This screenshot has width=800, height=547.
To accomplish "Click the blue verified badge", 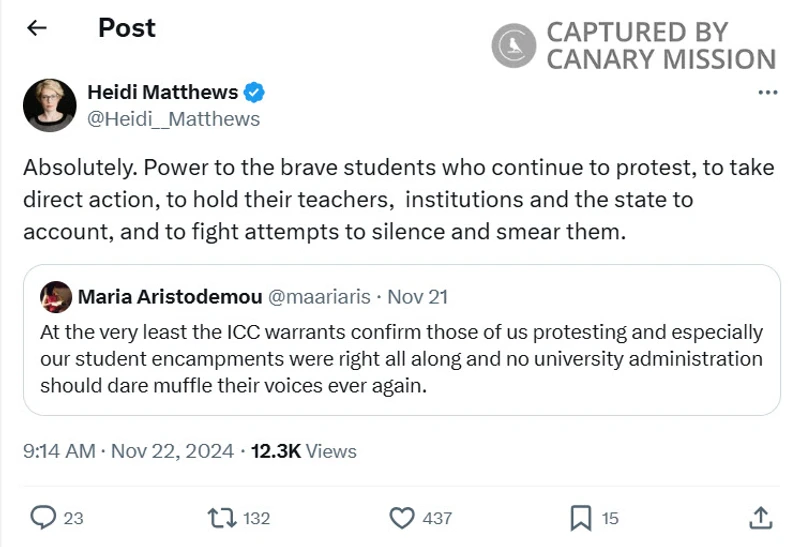I will (x=255, y=93).
